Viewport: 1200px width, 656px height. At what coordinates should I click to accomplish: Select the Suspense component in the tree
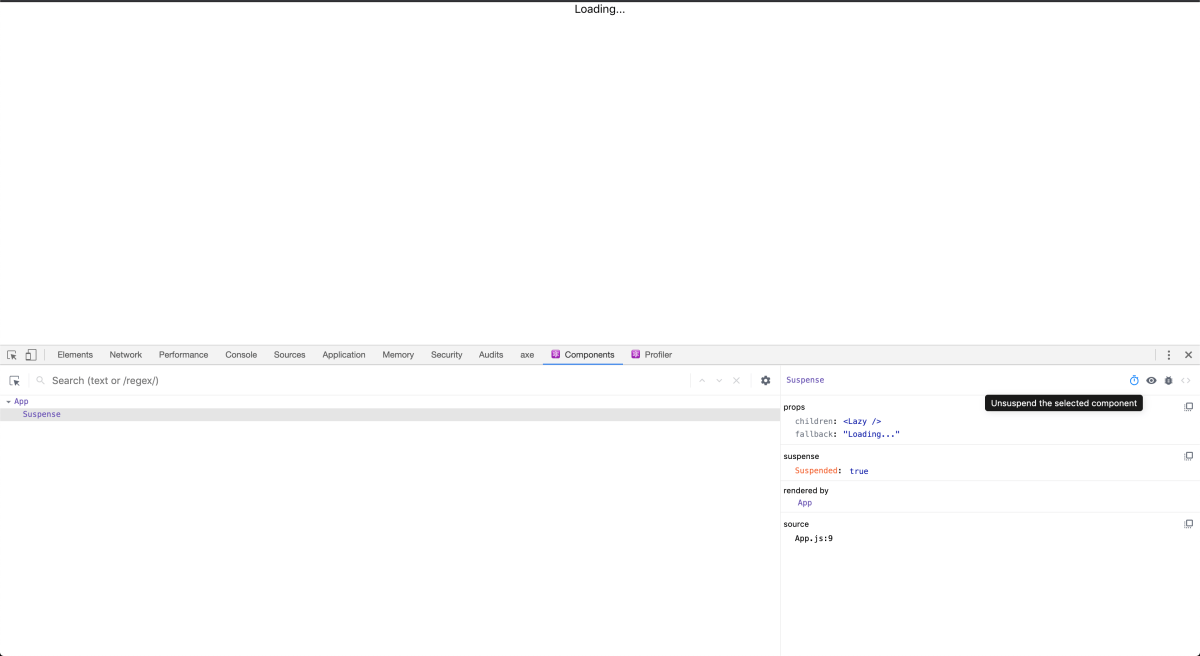pos(41,413)
